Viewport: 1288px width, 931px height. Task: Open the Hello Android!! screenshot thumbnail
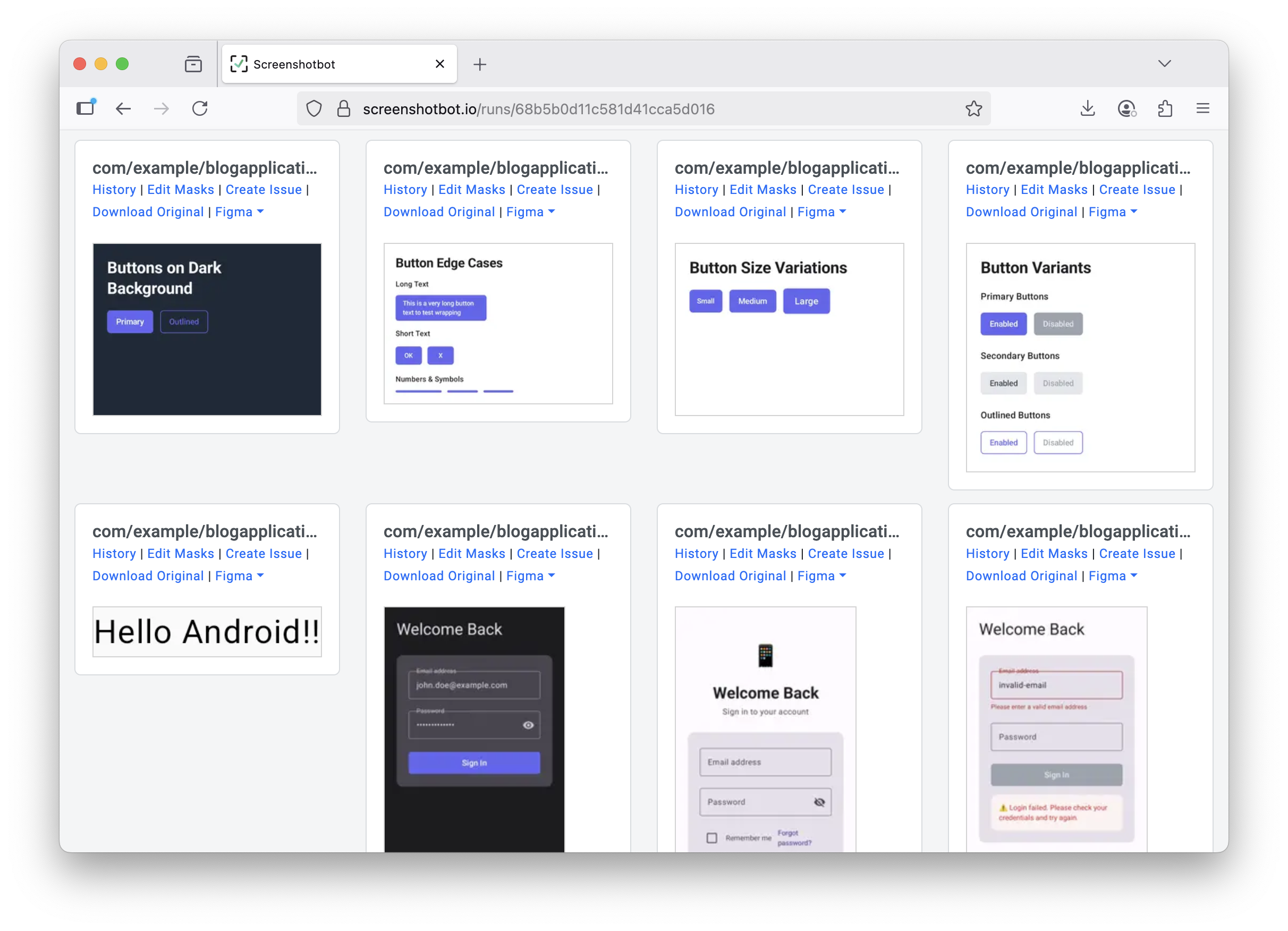point(207,632)
